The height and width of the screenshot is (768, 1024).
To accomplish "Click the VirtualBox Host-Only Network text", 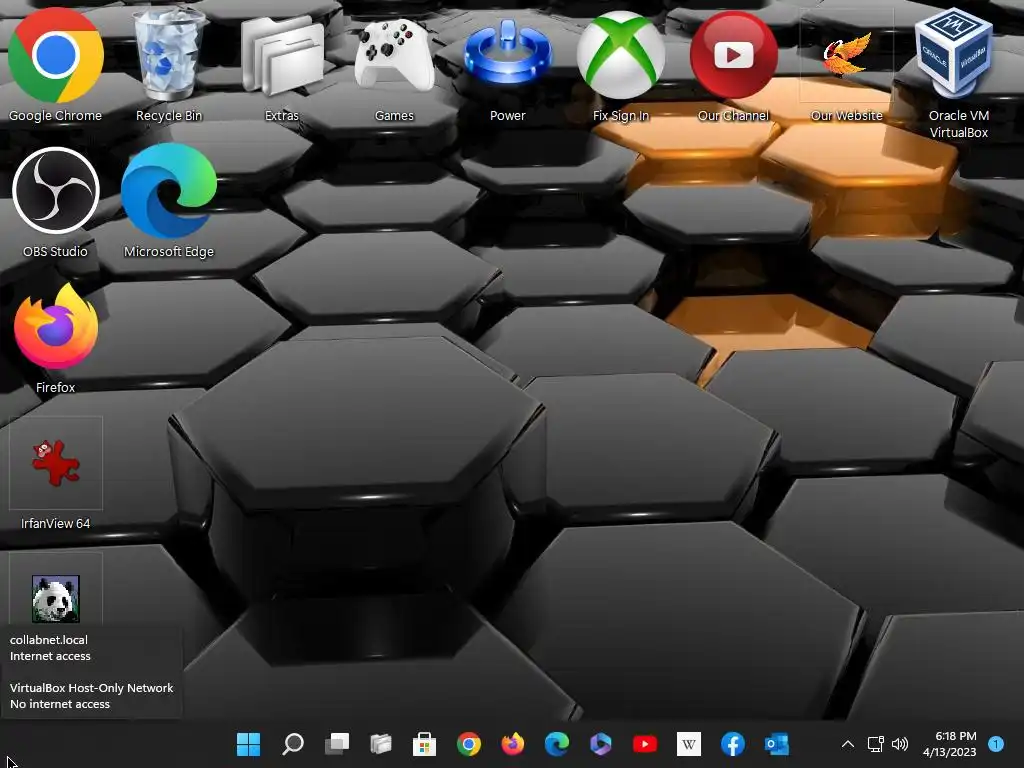I will tap(91, 688).
